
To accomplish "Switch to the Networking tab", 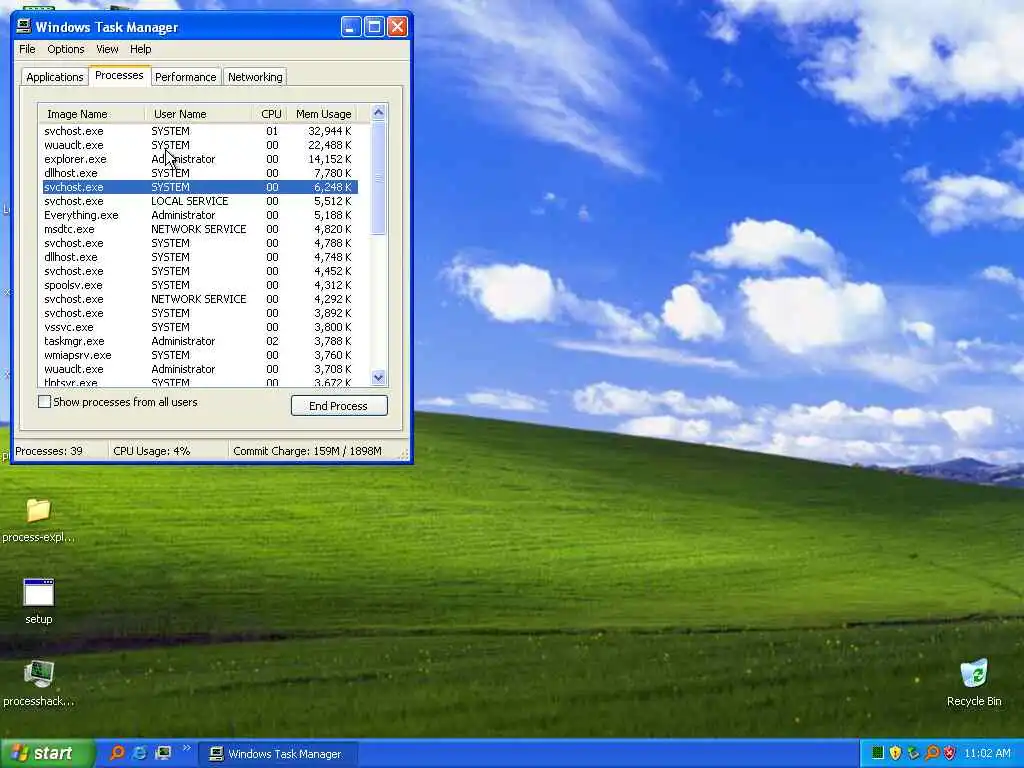I will [255, 77].
